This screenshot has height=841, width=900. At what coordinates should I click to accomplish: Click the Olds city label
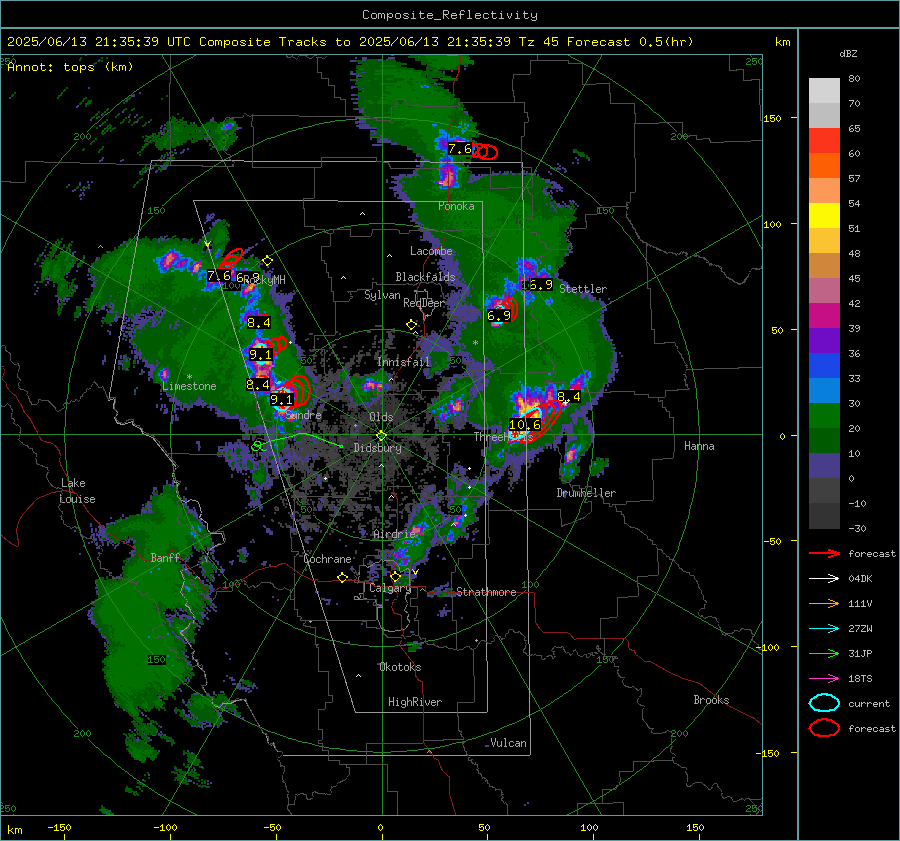pos(381,417)
